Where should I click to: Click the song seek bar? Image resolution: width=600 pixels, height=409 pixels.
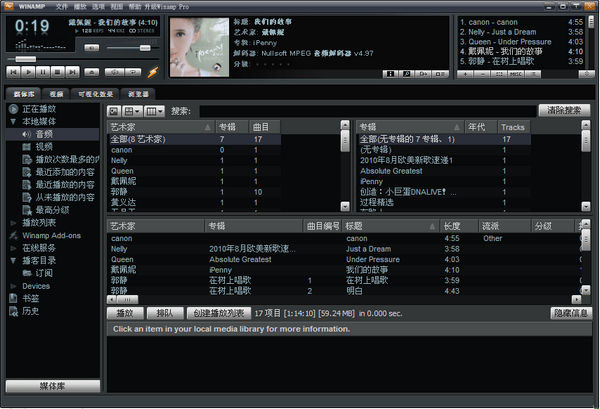pyautogui.click(x=82, y=59)
